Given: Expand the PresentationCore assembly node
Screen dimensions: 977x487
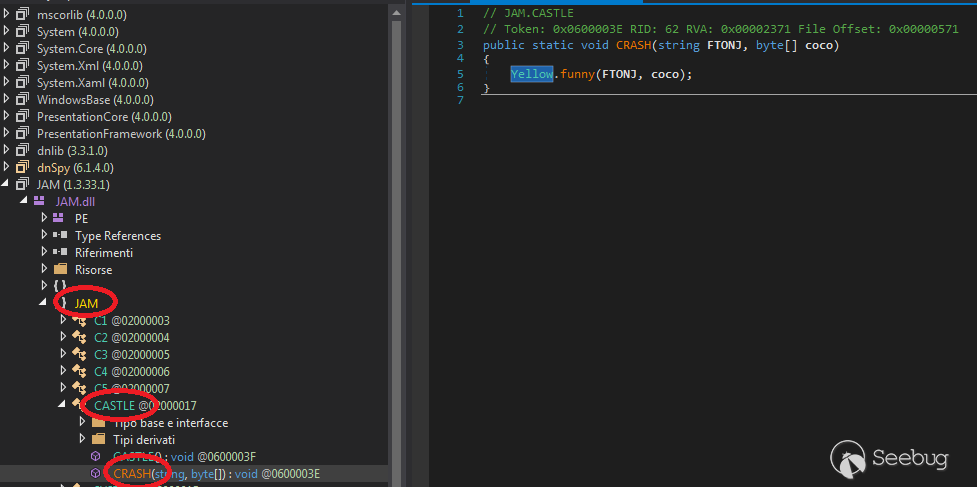Looking at the screenshot, I should 6,116.
